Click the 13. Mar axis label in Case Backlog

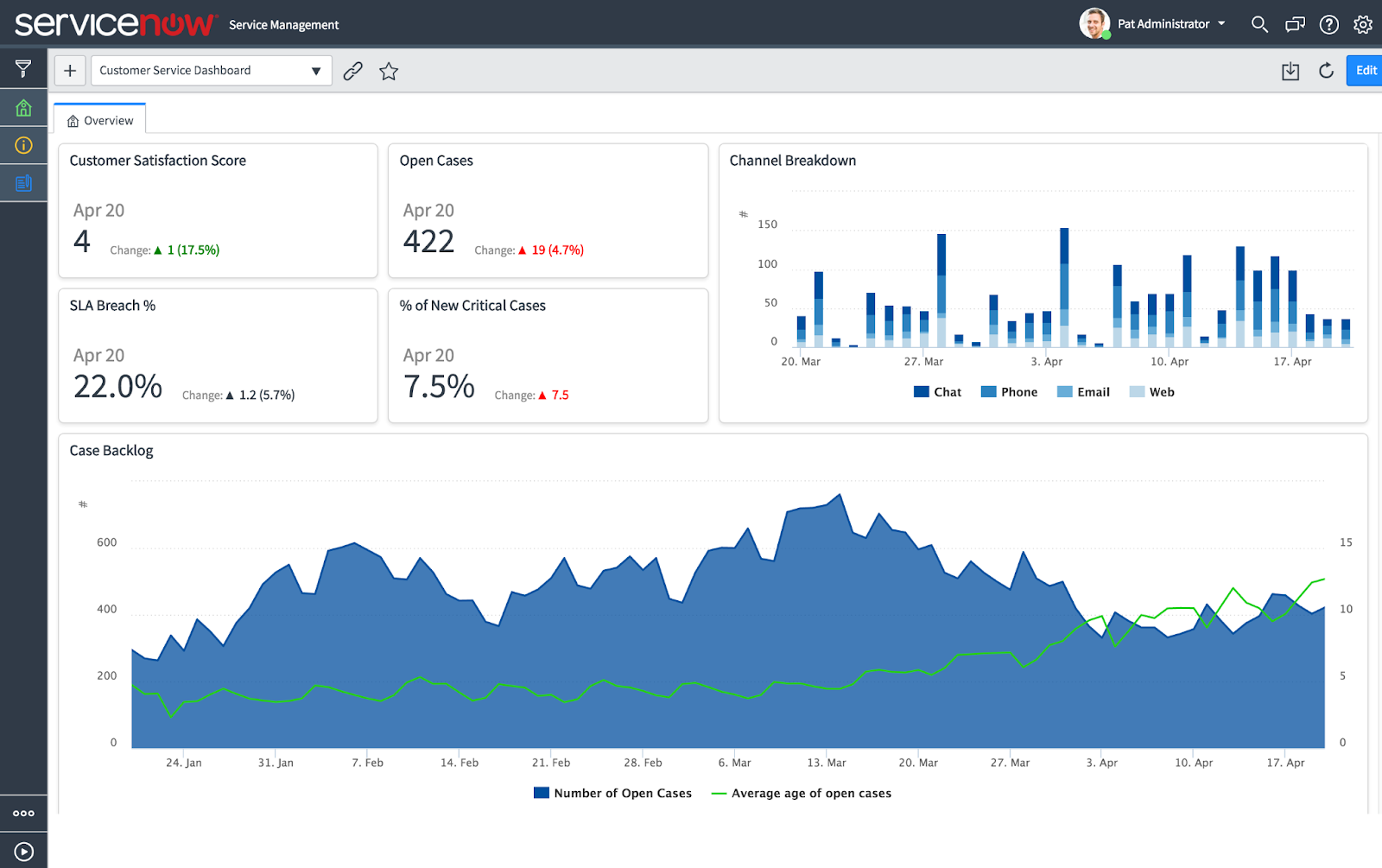(x=826, y=763)
